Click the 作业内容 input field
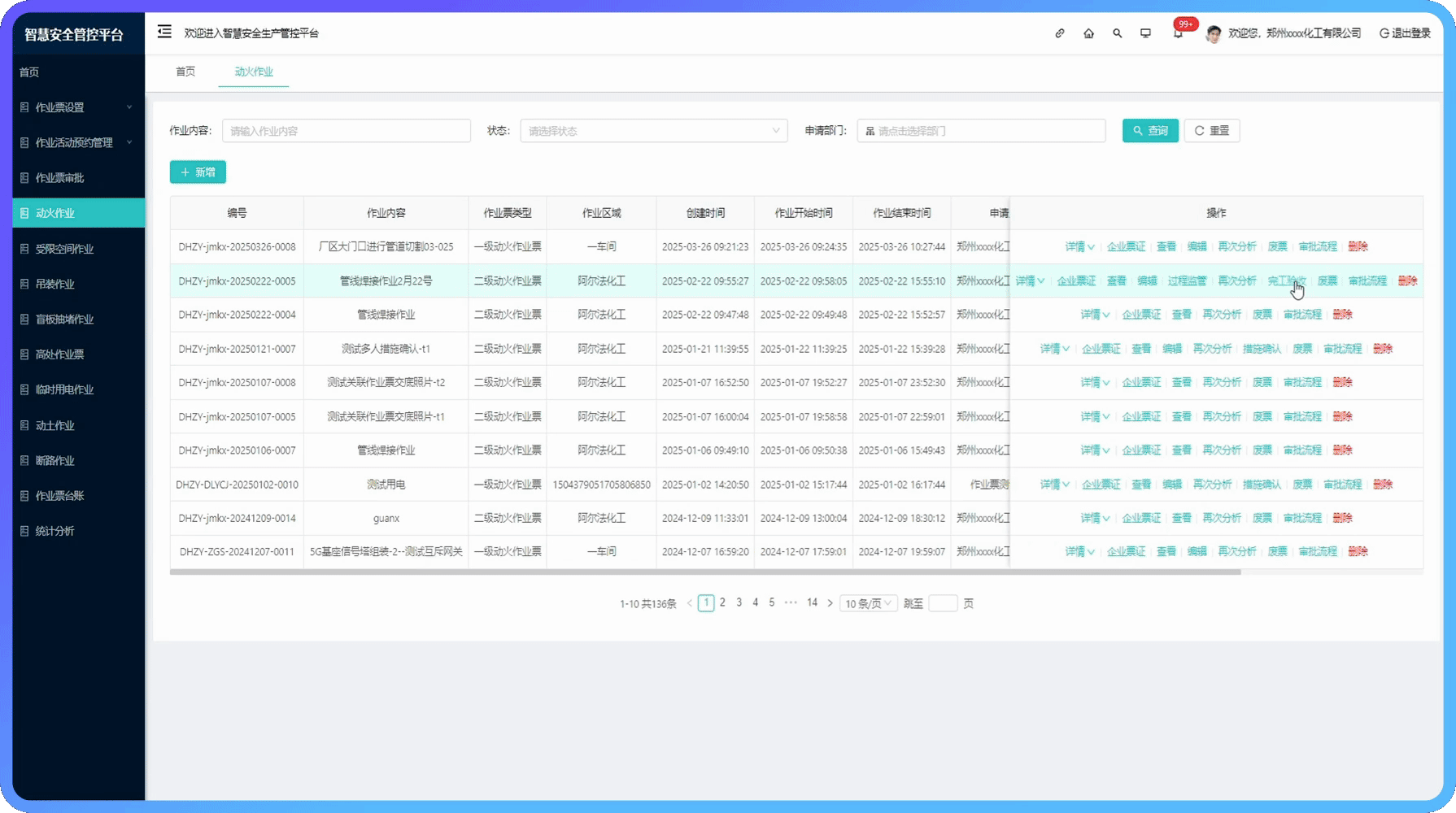 point(347,131)
